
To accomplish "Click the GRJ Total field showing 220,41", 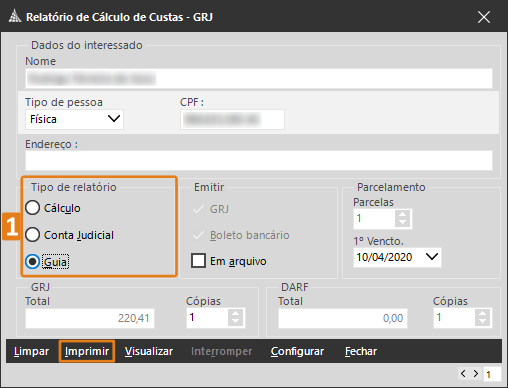I will point(90,318).
